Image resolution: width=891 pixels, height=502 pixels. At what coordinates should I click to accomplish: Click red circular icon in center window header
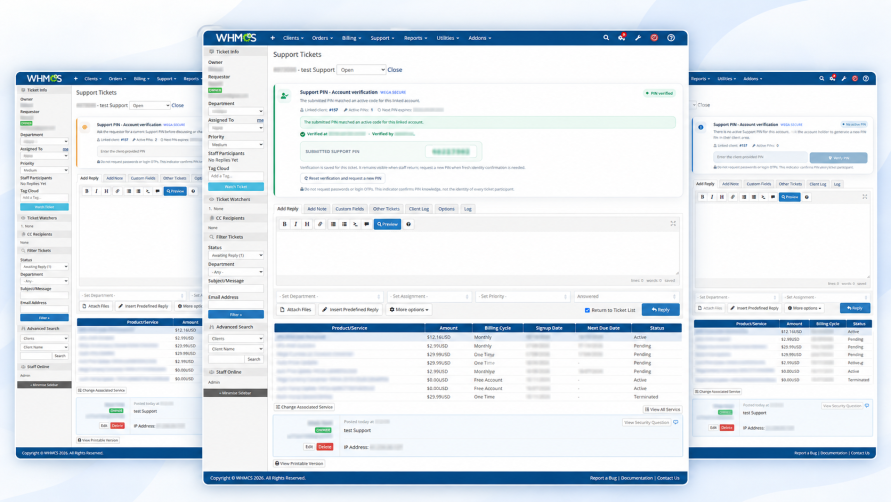point(654,38)
